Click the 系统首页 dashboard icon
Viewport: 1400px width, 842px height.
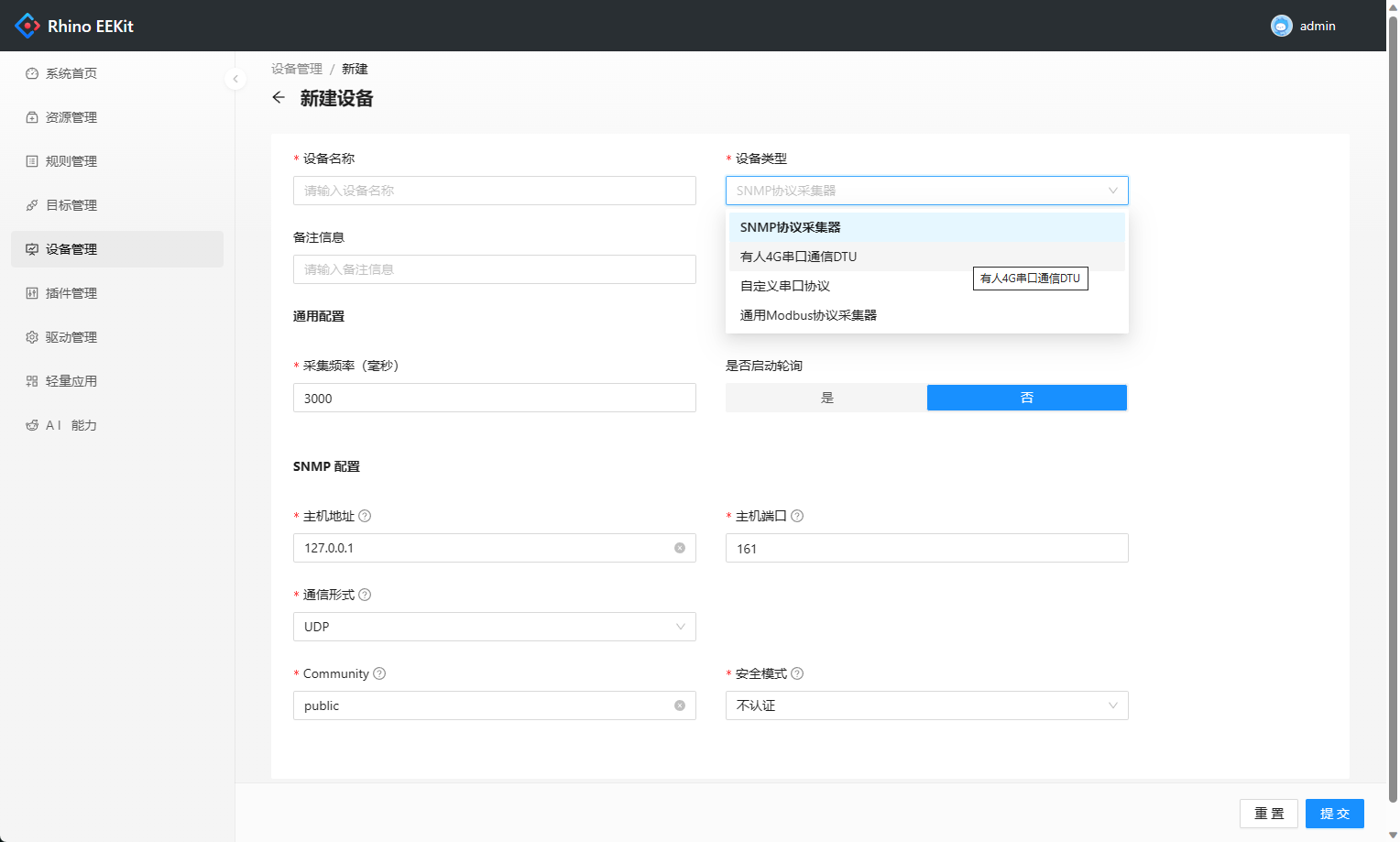[32, 73]
